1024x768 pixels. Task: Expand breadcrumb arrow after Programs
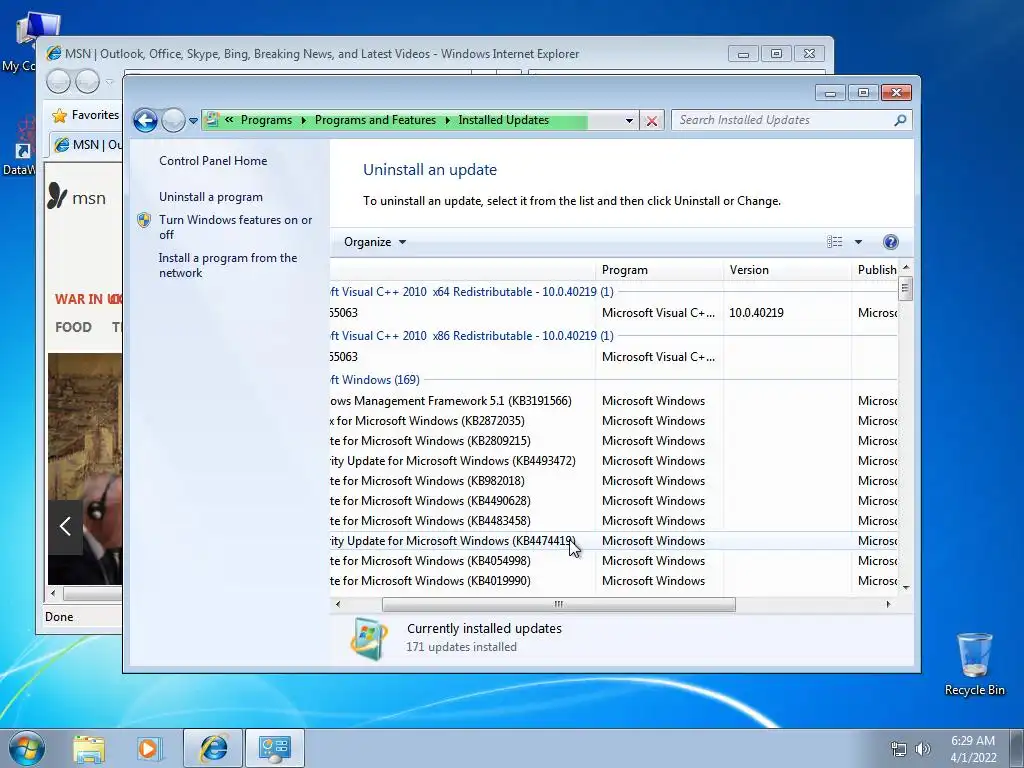tap(304, 120)
